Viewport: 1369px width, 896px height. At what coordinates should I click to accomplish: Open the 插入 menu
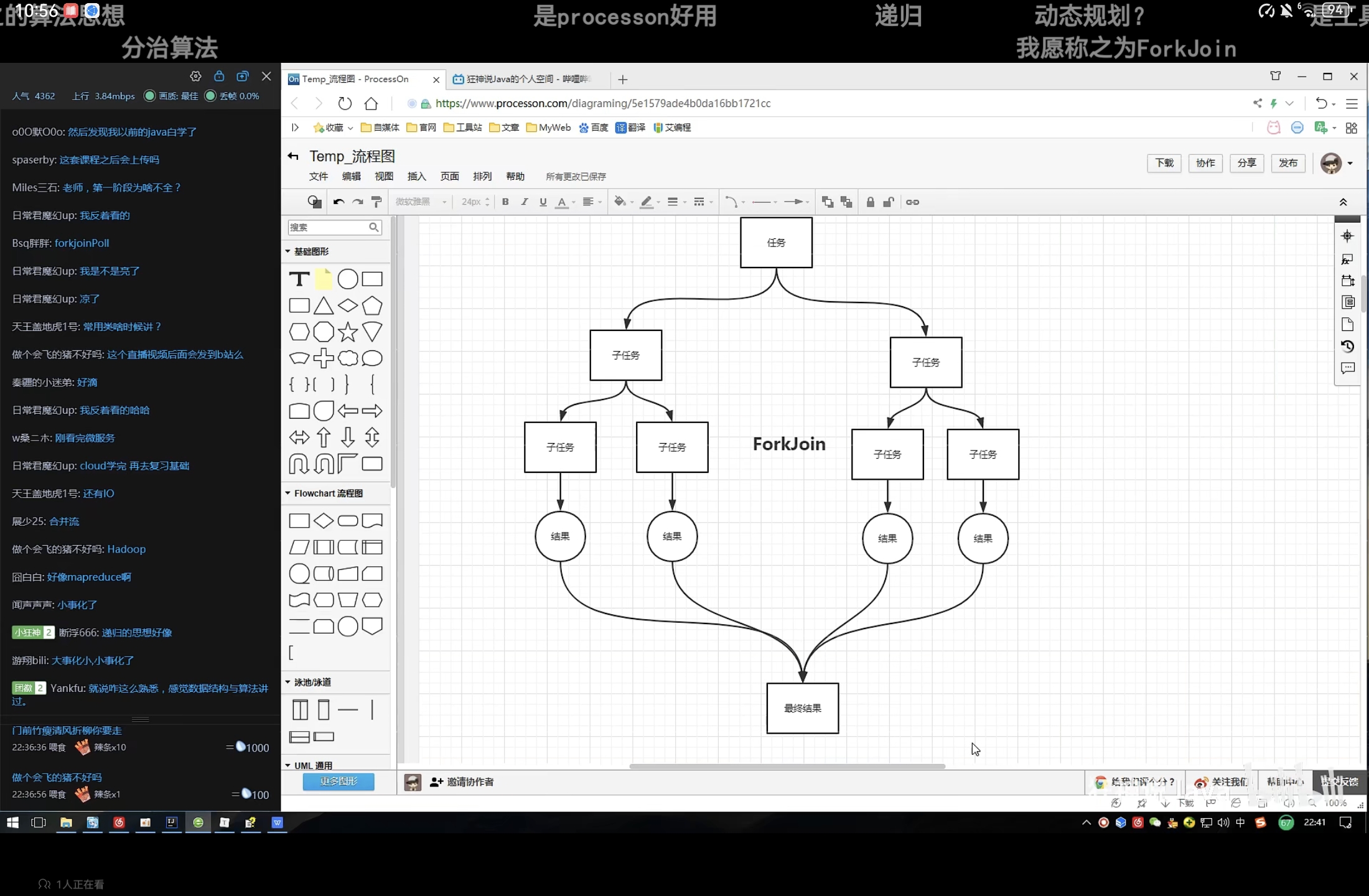(x=416, y=177)
